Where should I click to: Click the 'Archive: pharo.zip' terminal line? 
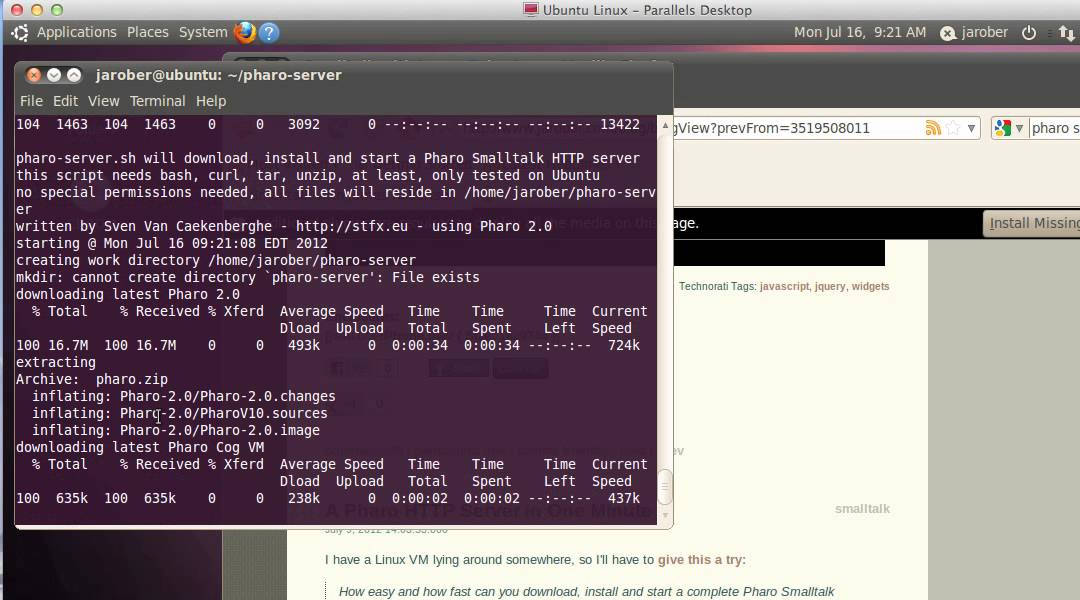92,379
